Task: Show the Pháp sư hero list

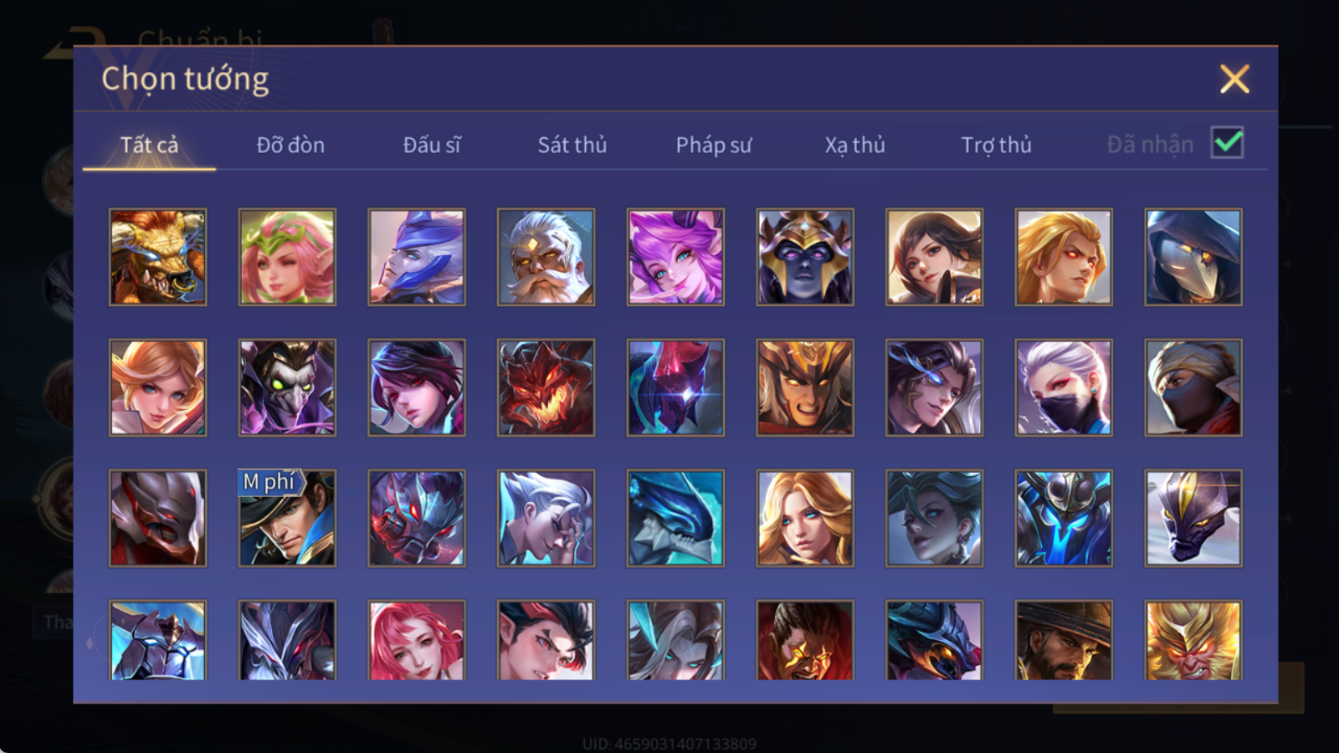Action: click(x=713, y=145)
